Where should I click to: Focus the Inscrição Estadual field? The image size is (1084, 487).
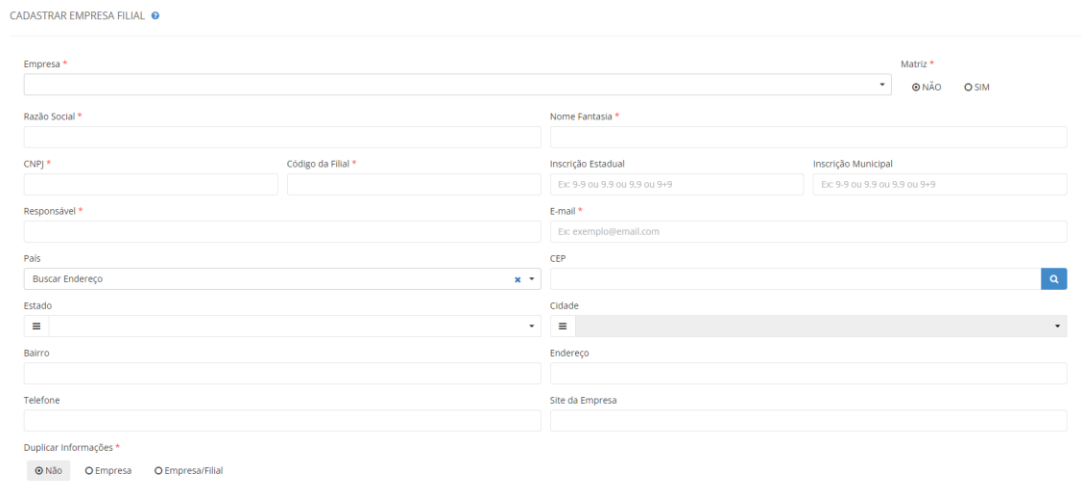pyautogui.click(x=676, y=185)
